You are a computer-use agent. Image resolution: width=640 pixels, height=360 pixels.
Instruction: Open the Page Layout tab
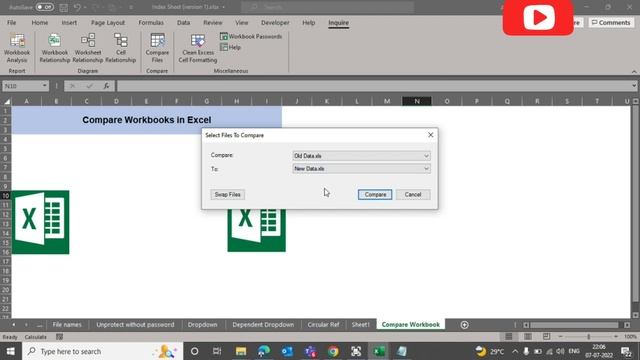(x=108, y=23)
